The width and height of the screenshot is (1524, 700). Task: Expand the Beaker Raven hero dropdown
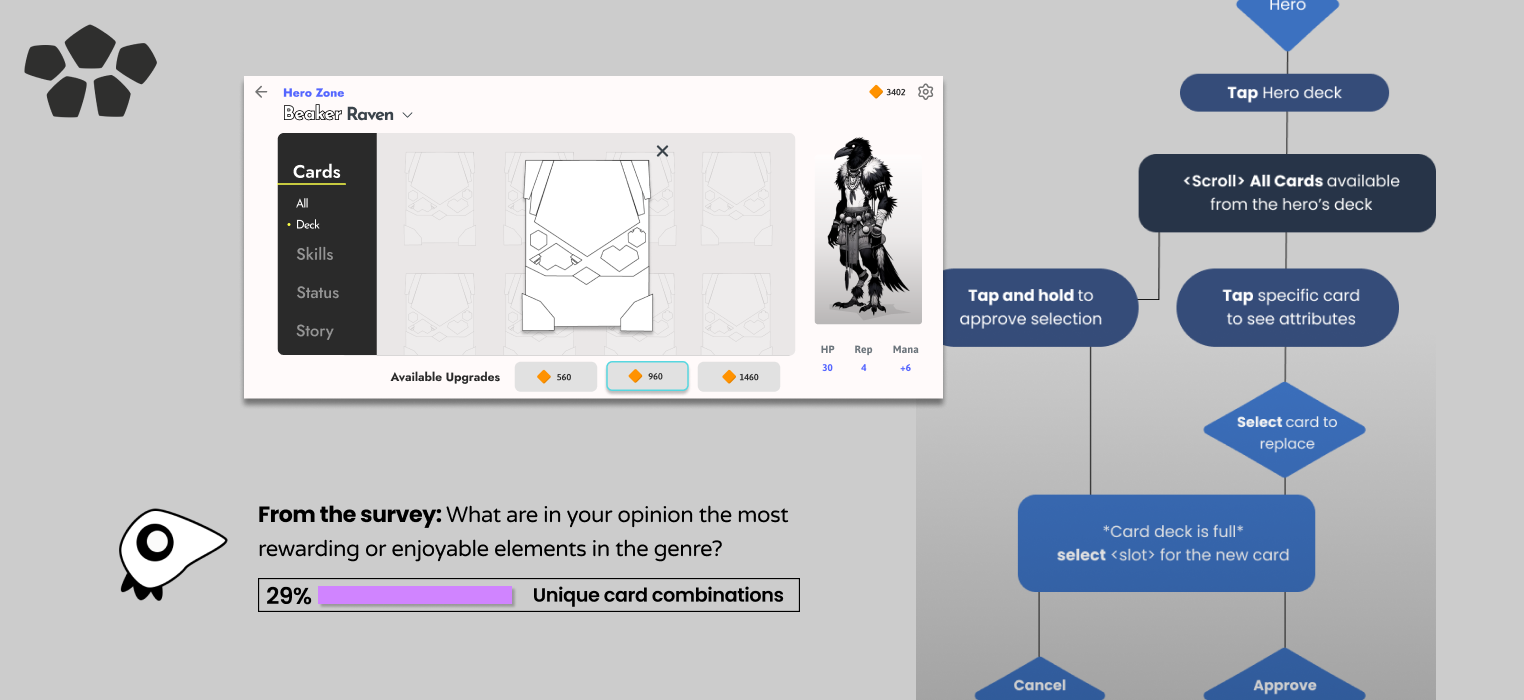point(407,115)
